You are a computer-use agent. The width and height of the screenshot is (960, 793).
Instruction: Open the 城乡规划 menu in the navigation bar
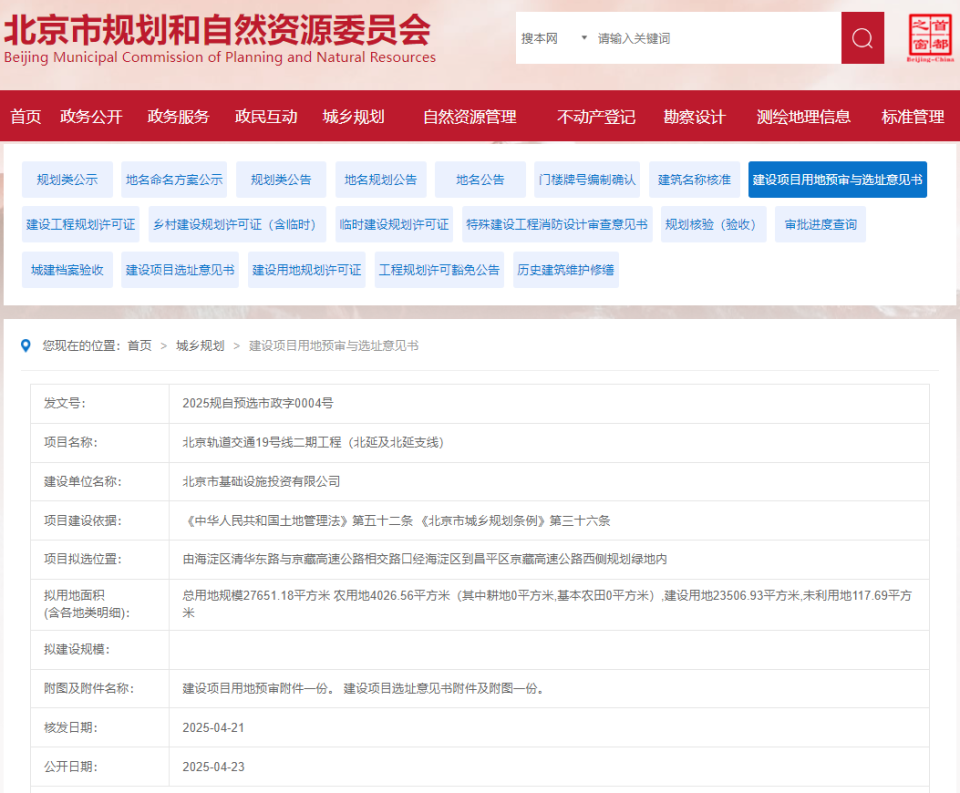click(x=353, y=116)
